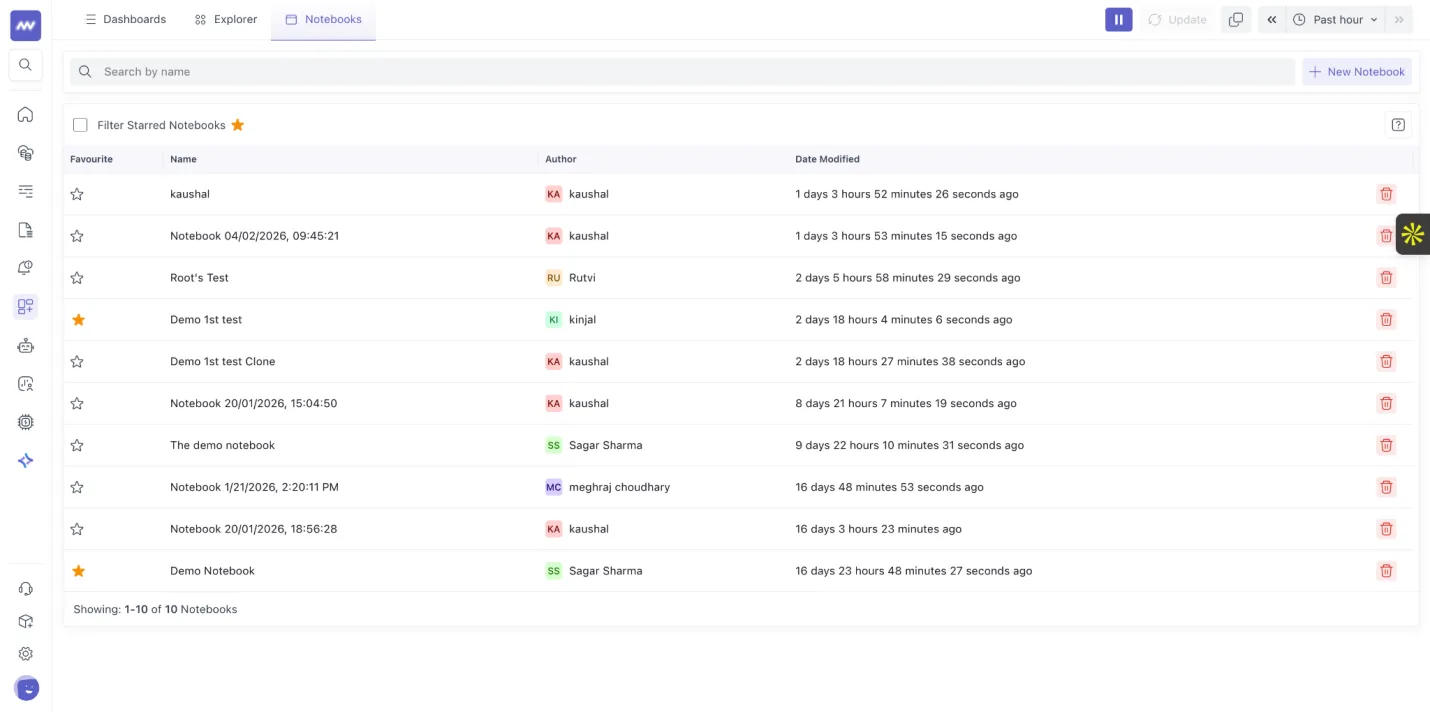The image size is (1430, 712).
Task: Pause live updates with the pause button
Action: pos(1118,20)
